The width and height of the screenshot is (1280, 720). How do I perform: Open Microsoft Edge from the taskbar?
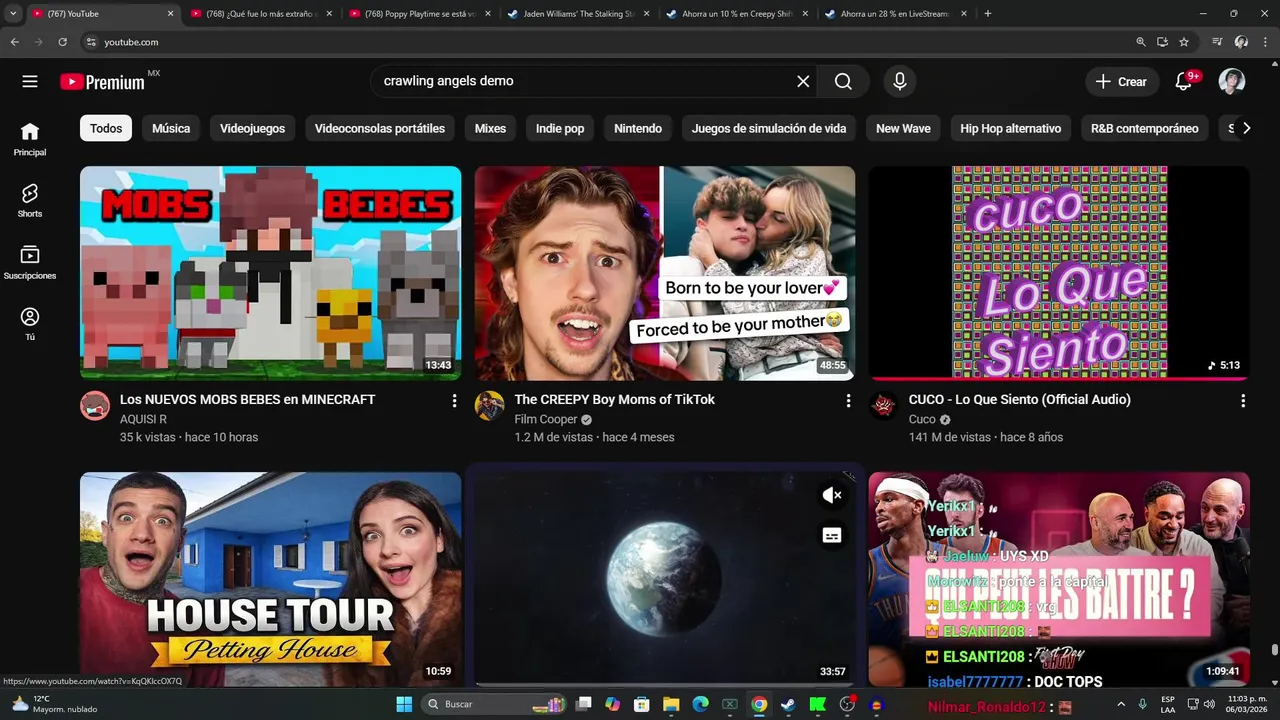[700, 704]
